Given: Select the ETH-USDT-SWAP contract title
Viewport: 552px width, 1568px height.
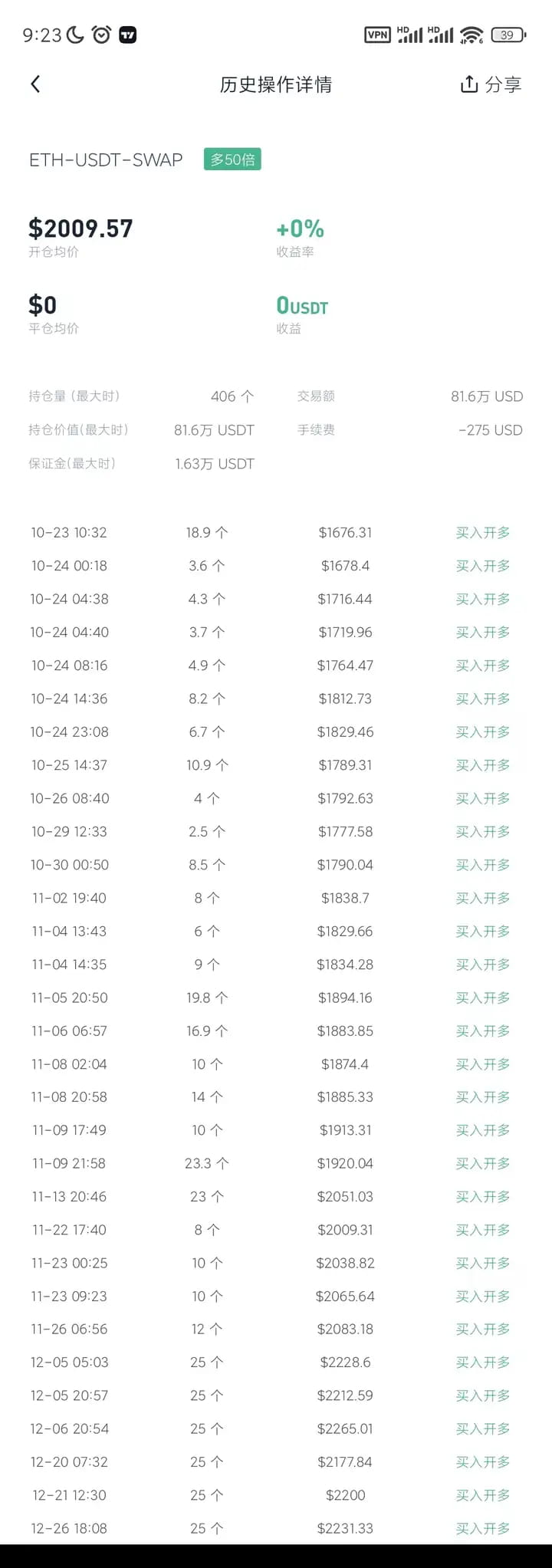Looking at the screenshot, I should click(106, 159).
